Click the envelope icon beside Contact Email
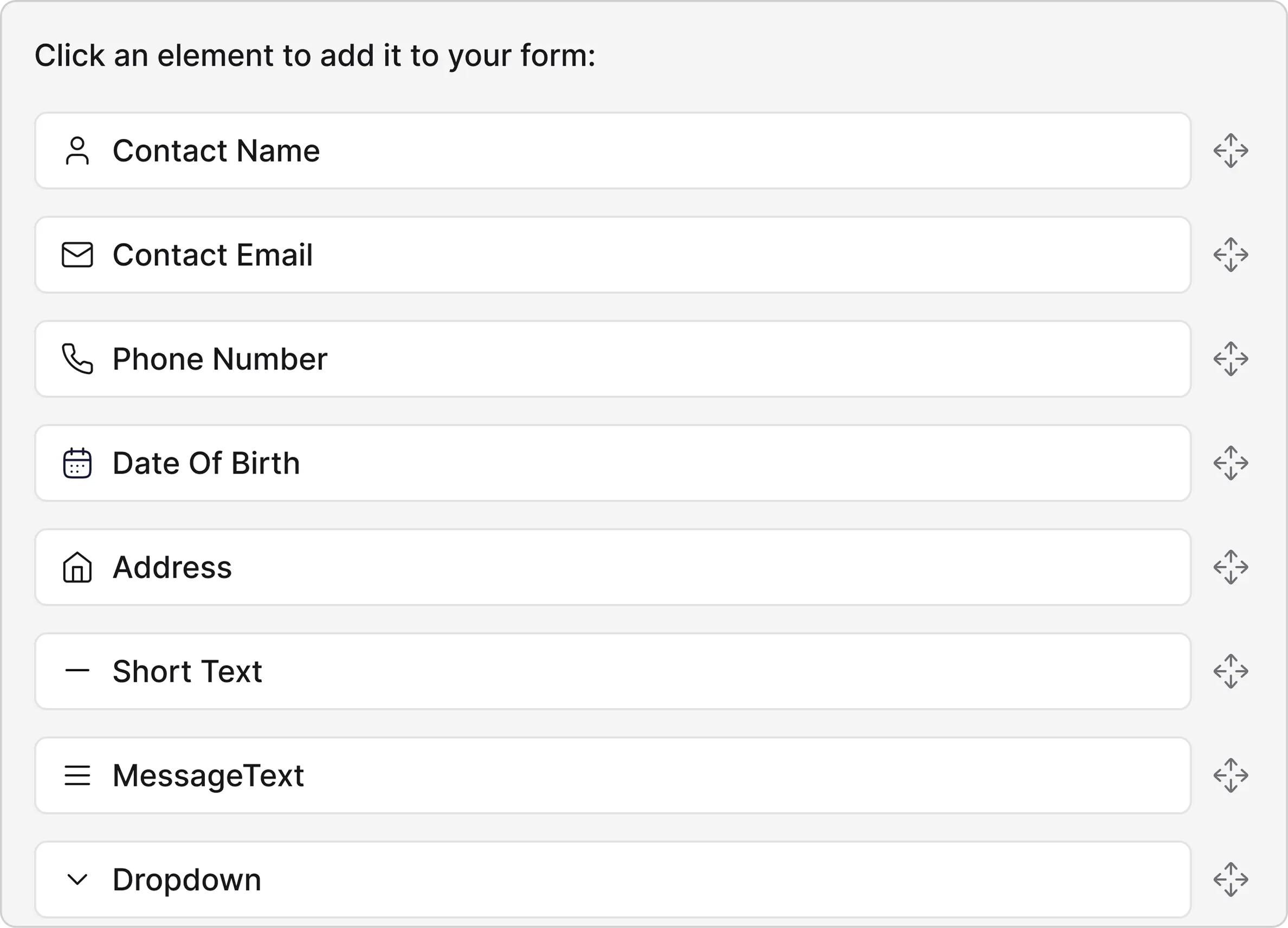 (77, 254)
